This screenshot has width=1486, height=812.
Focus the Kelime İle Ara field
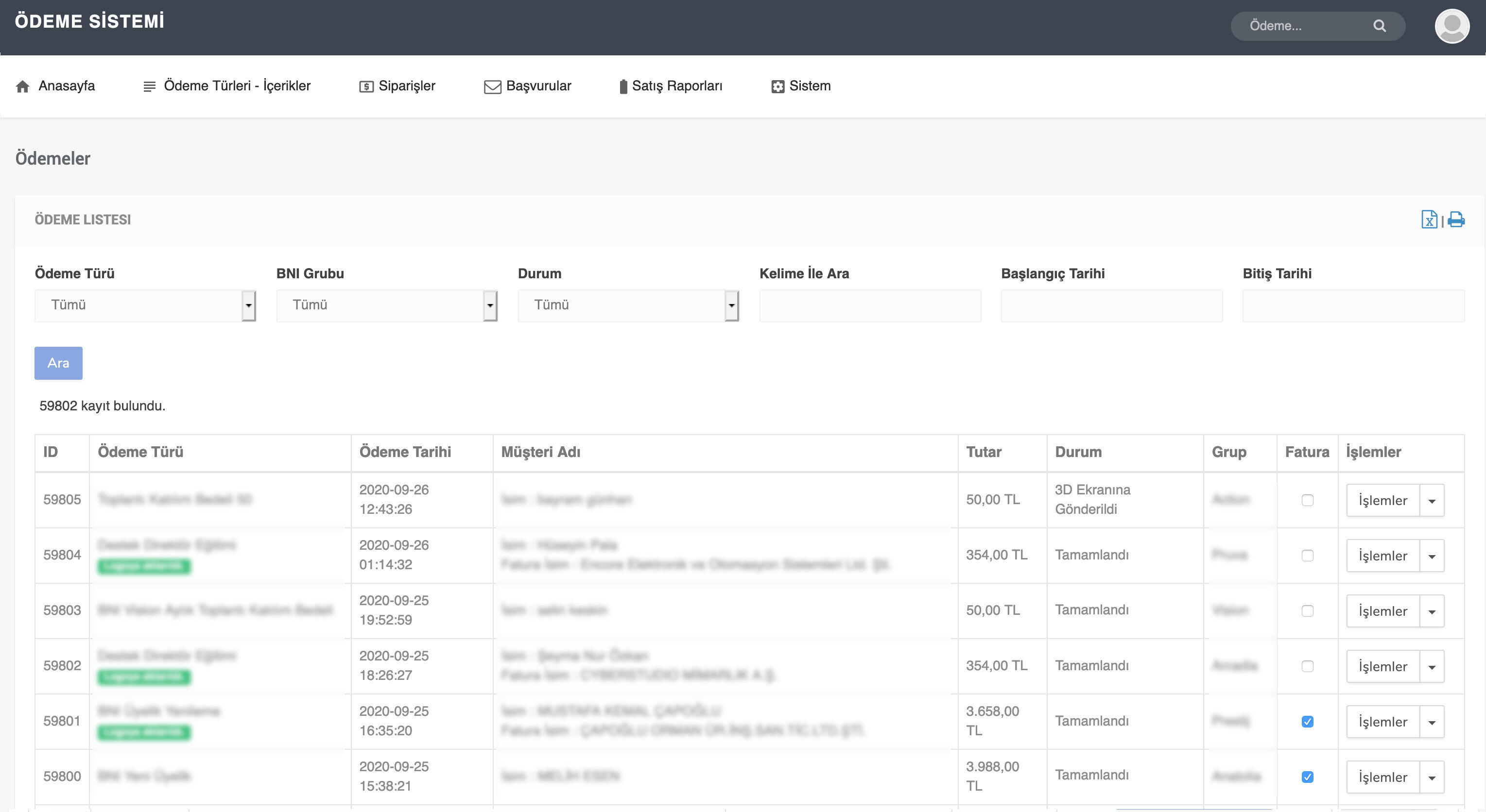pos(870,305)
